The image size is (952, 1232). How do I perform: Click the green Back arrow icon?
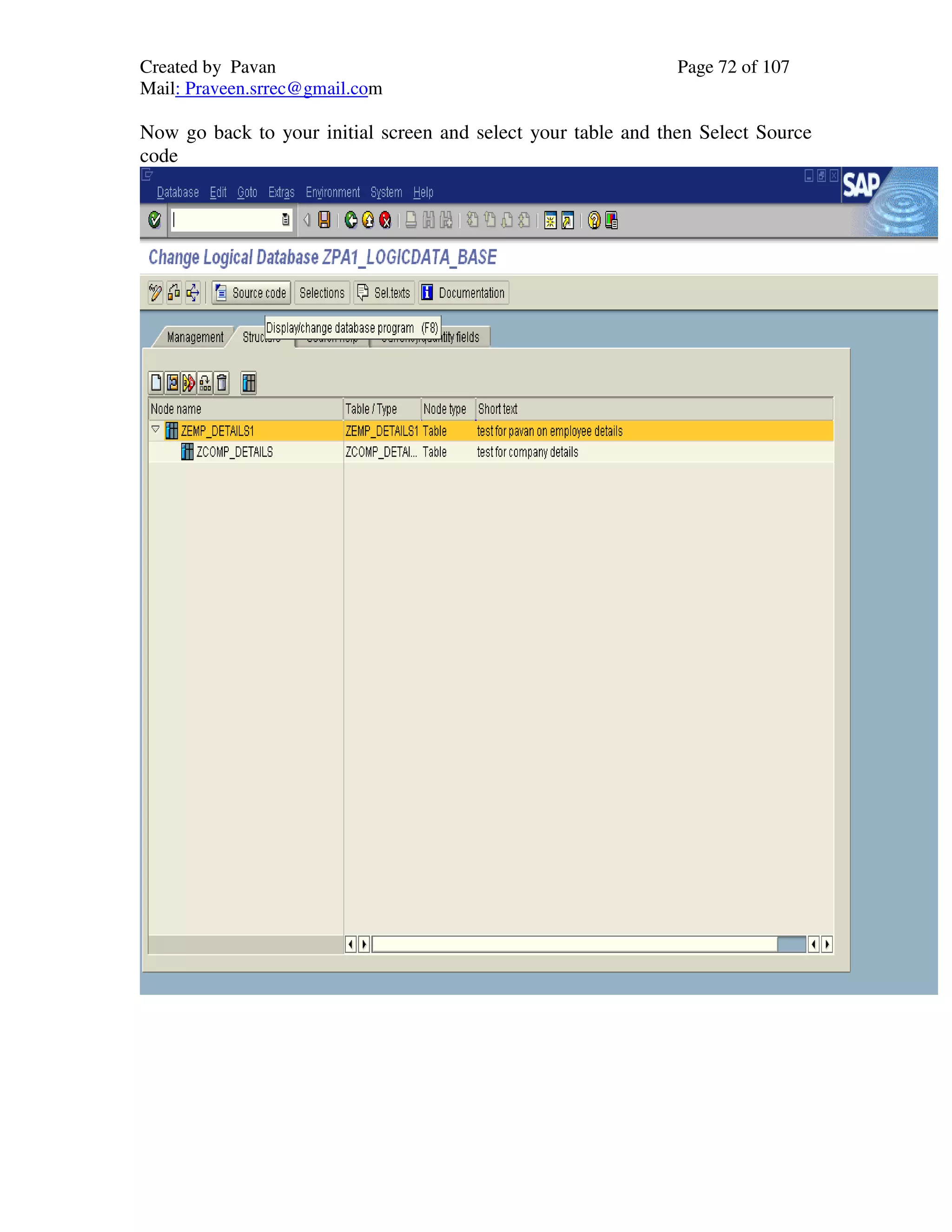coord(351,220)
